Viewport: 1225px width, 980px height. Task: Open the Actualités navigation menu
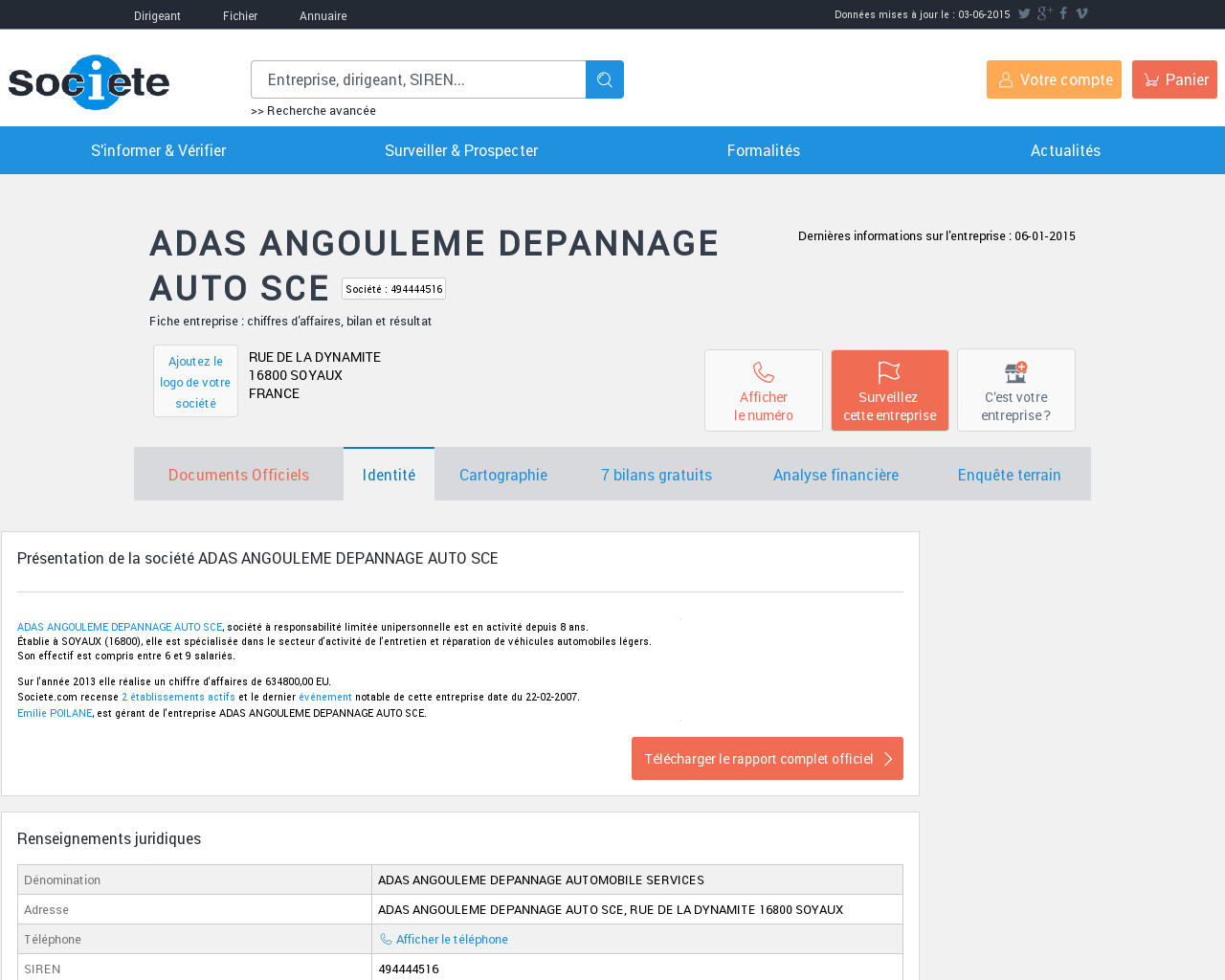(x=1065, y=150)
